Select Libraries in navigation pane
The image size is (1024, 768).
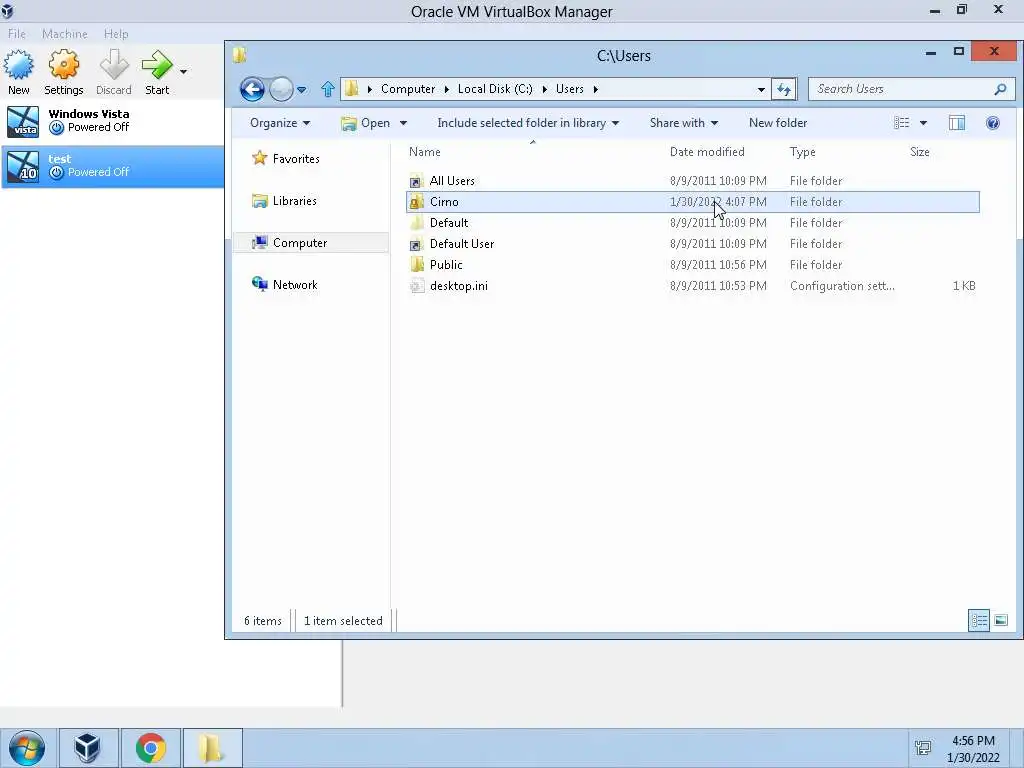click(x=285, y=201)
